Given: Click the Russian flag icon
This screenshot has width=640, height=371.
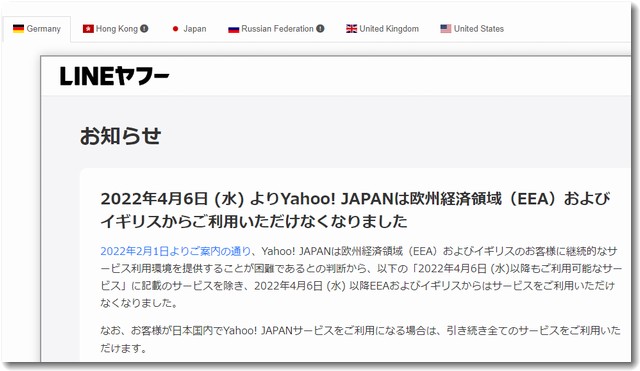Looking at the screenshot, I should pyautogui.click(x=233, y=29).
